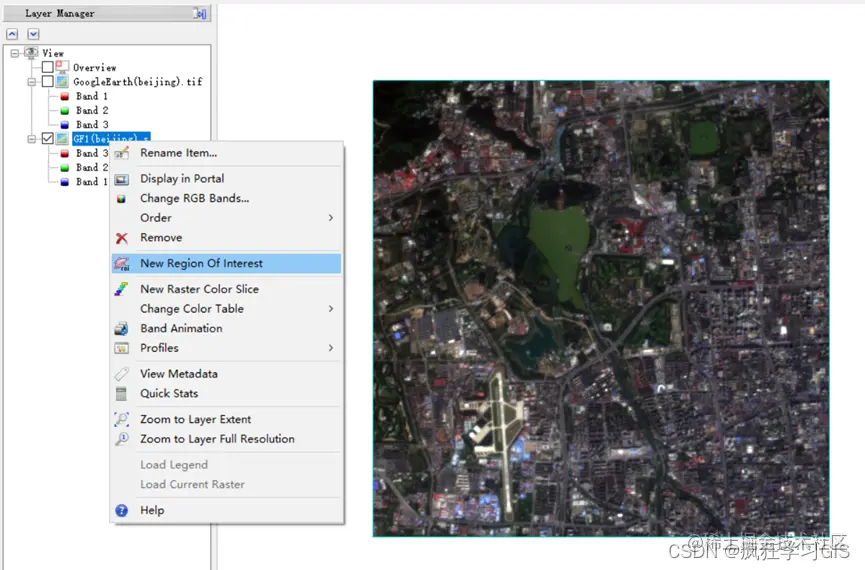This screenshot has width=865, height=570.
Task: Select Display in Portal menu entry
Action: [226, 179]
